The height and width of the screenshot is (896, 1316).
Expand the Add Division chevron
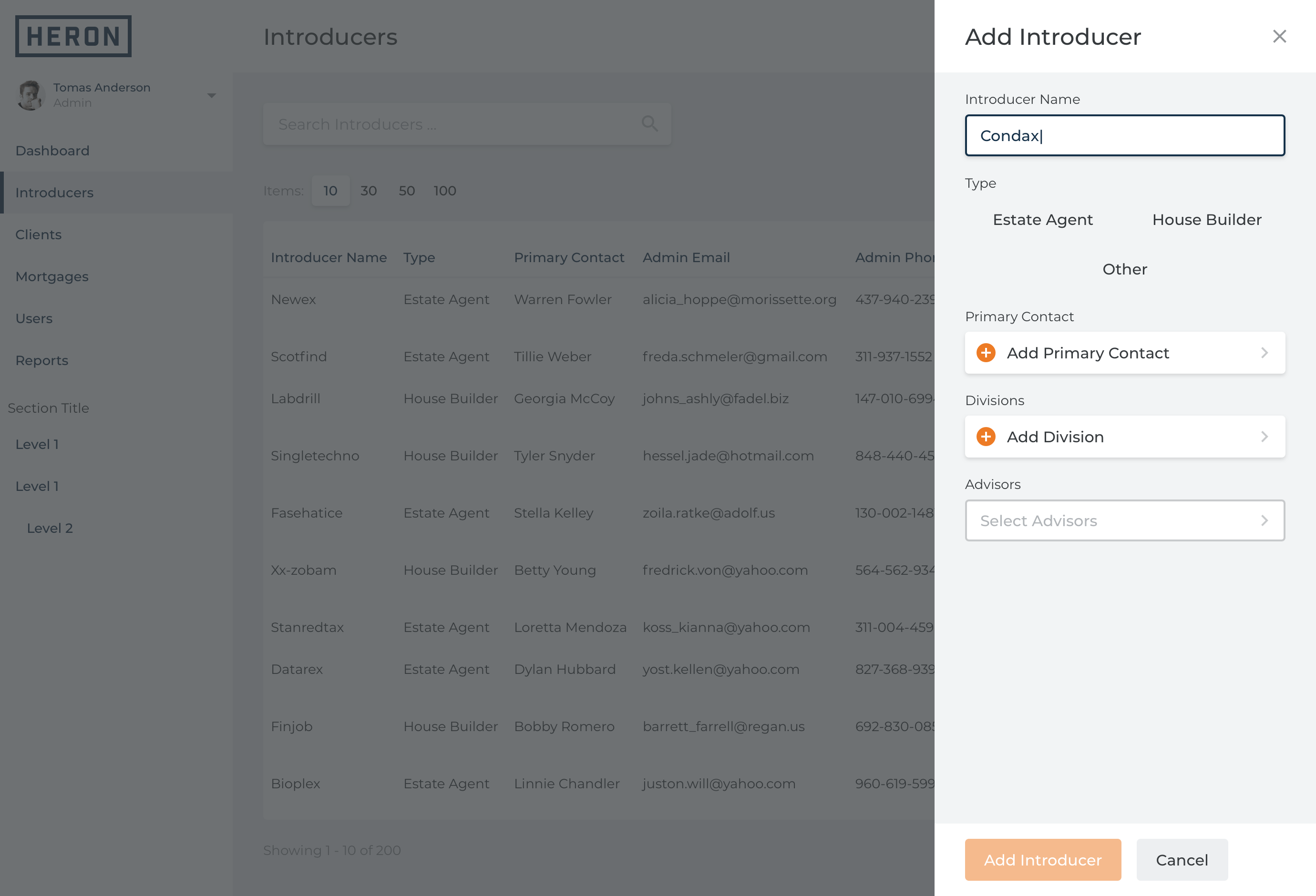(x=1265, y=437)
